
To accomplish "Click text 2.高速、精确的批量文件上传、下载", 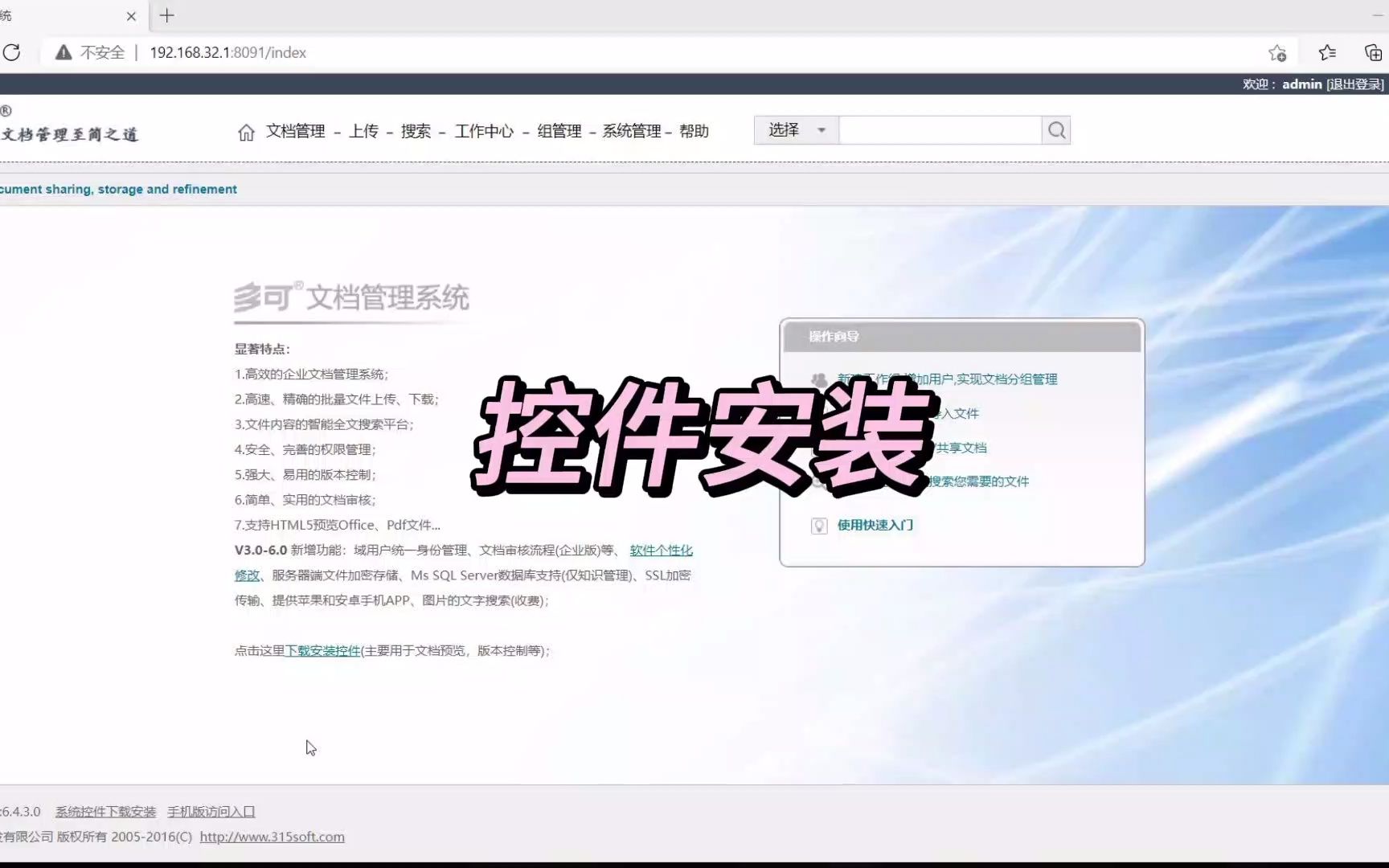I will [x=337, y=399].
